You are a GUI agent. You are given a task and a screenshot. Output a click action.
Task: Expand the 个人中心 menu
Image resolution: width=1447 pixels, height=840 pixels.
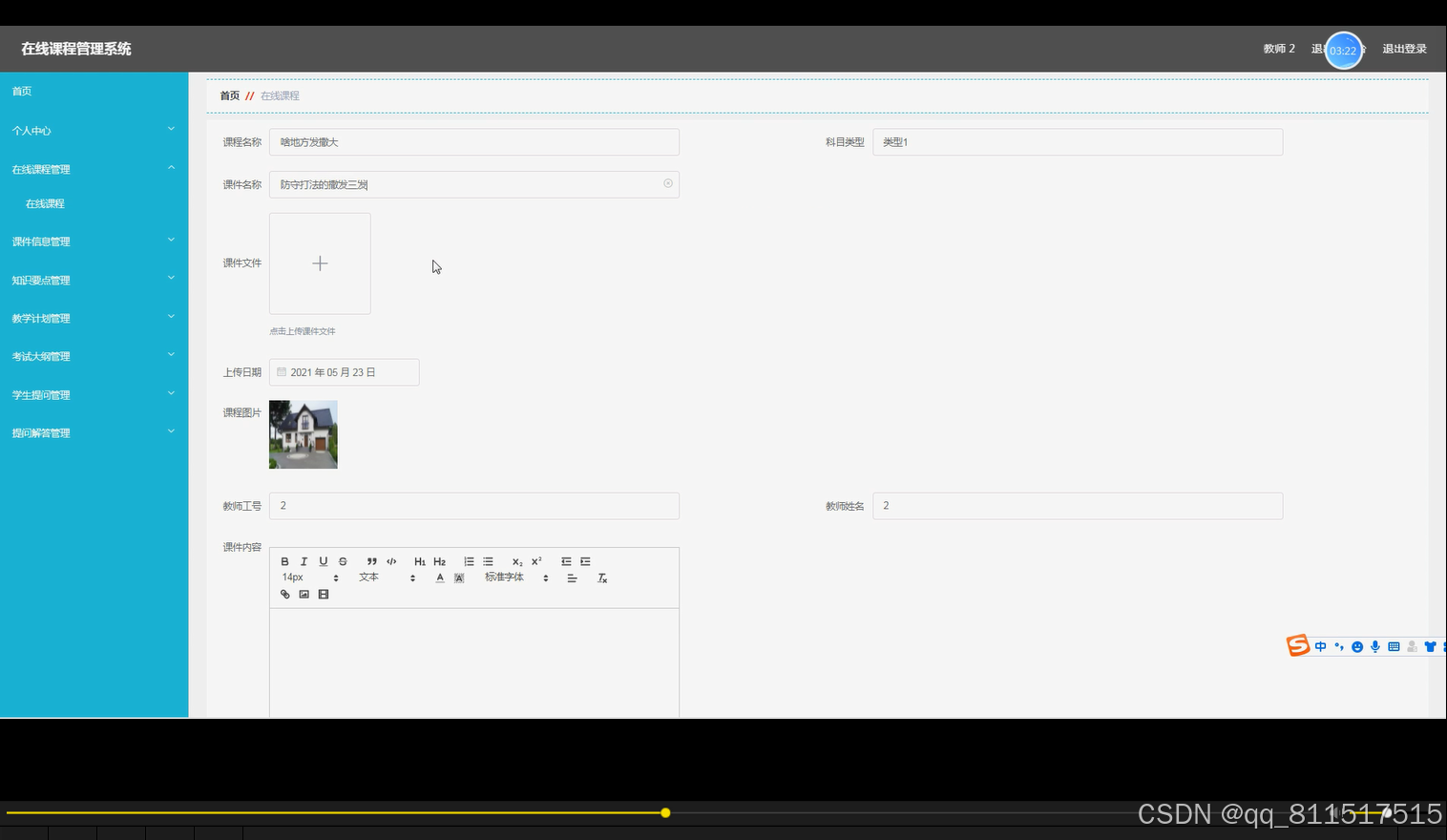(94, 131)
